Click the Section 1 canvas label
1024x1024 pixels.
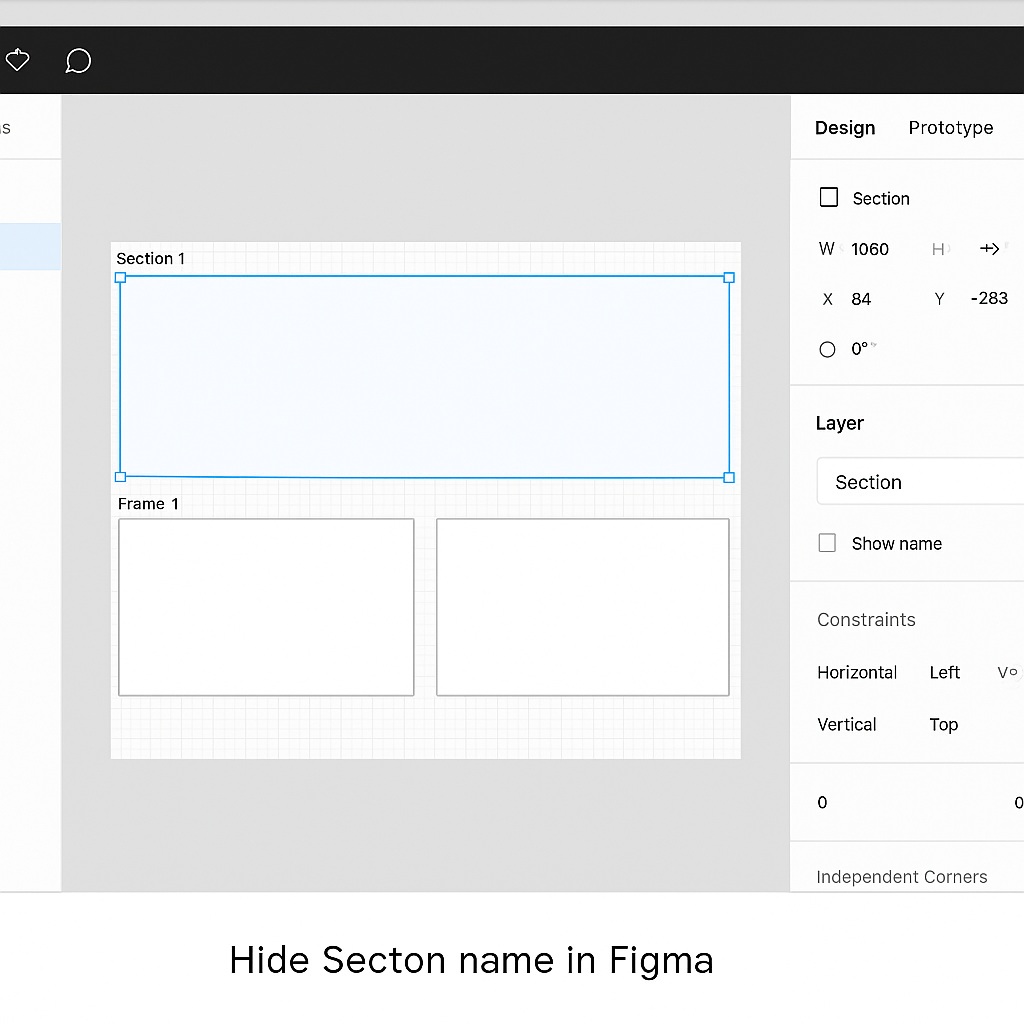pyautogui.click(x=150, y=258)
